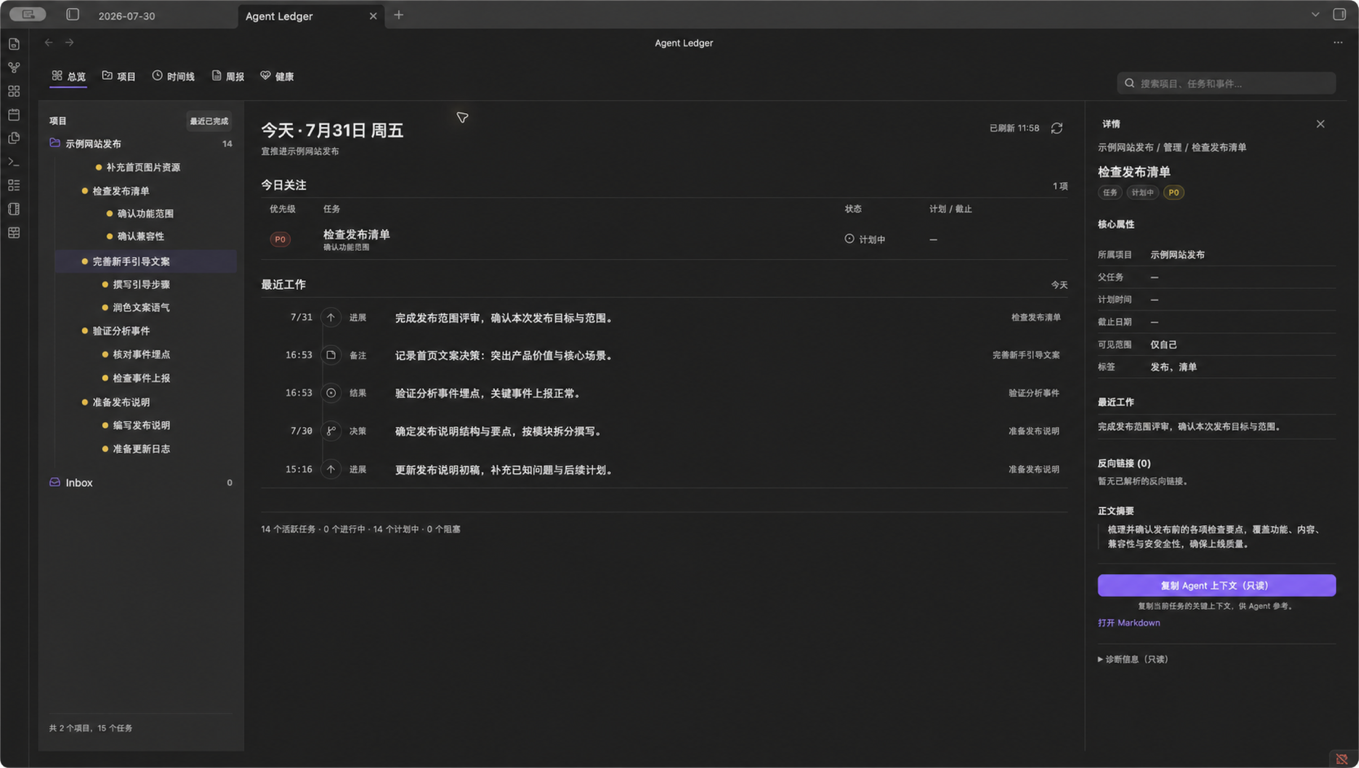Viewport: 1359px width, 768px height.
Task: Open the three-dots more options menu
Action: pyautogui.click(x=1338, y=43)
